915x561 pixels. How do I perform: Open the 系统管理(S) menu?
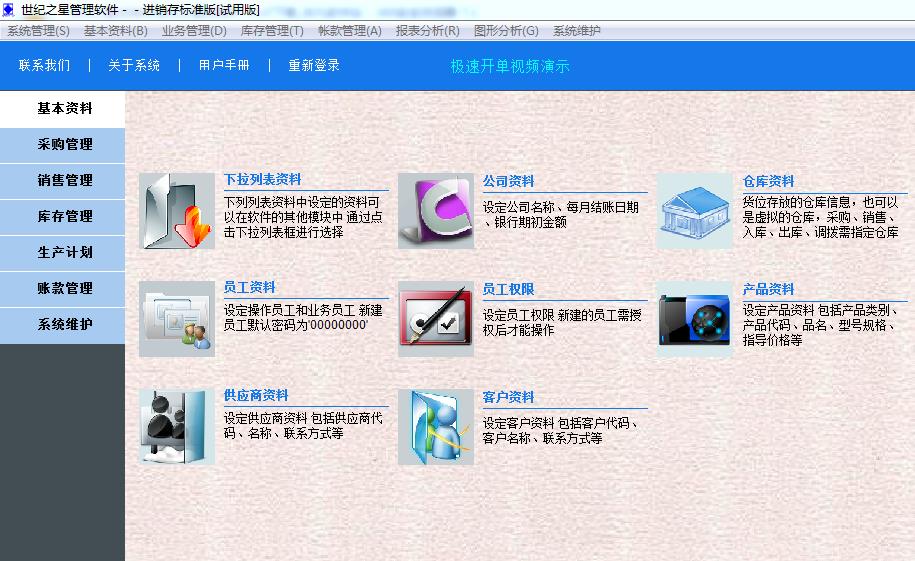click(x=38, y=31)
